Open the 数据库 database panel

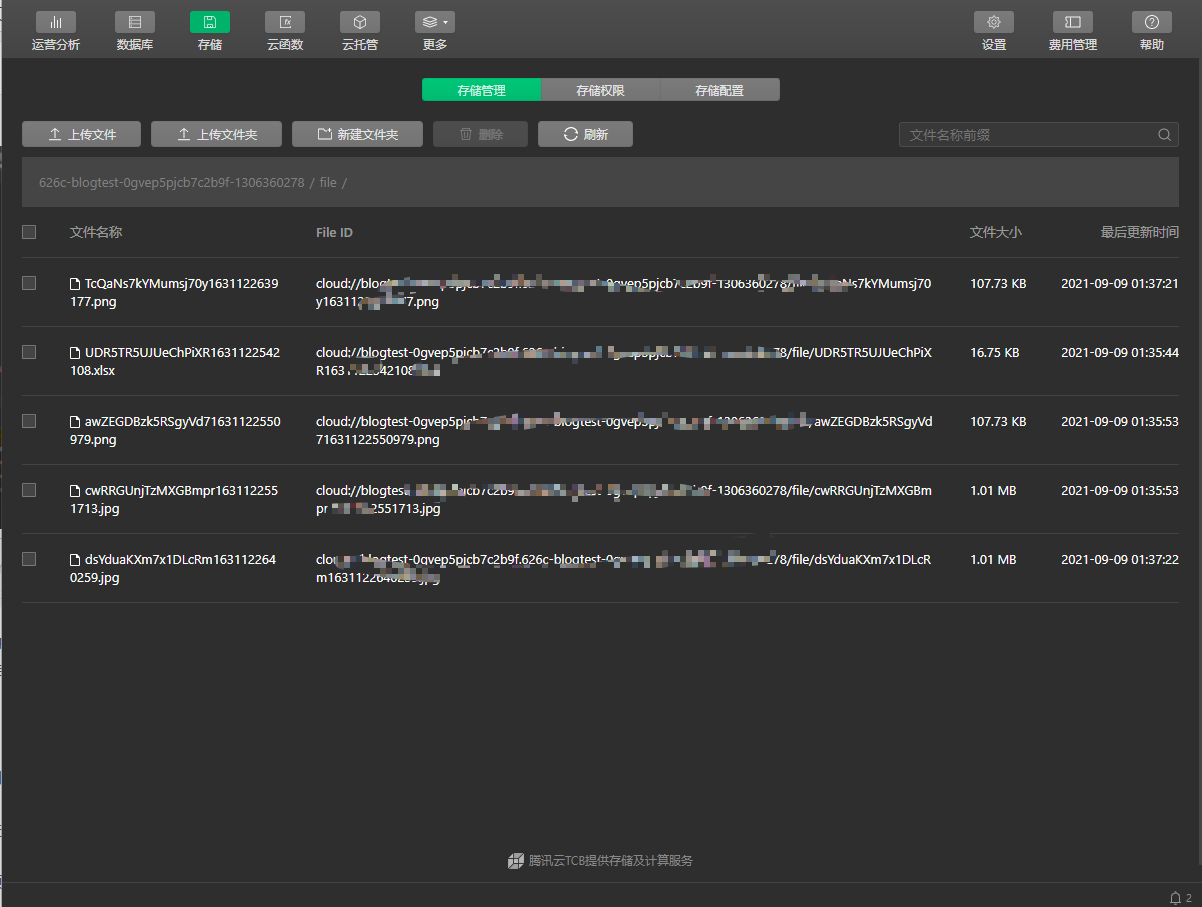coord(135,31)
